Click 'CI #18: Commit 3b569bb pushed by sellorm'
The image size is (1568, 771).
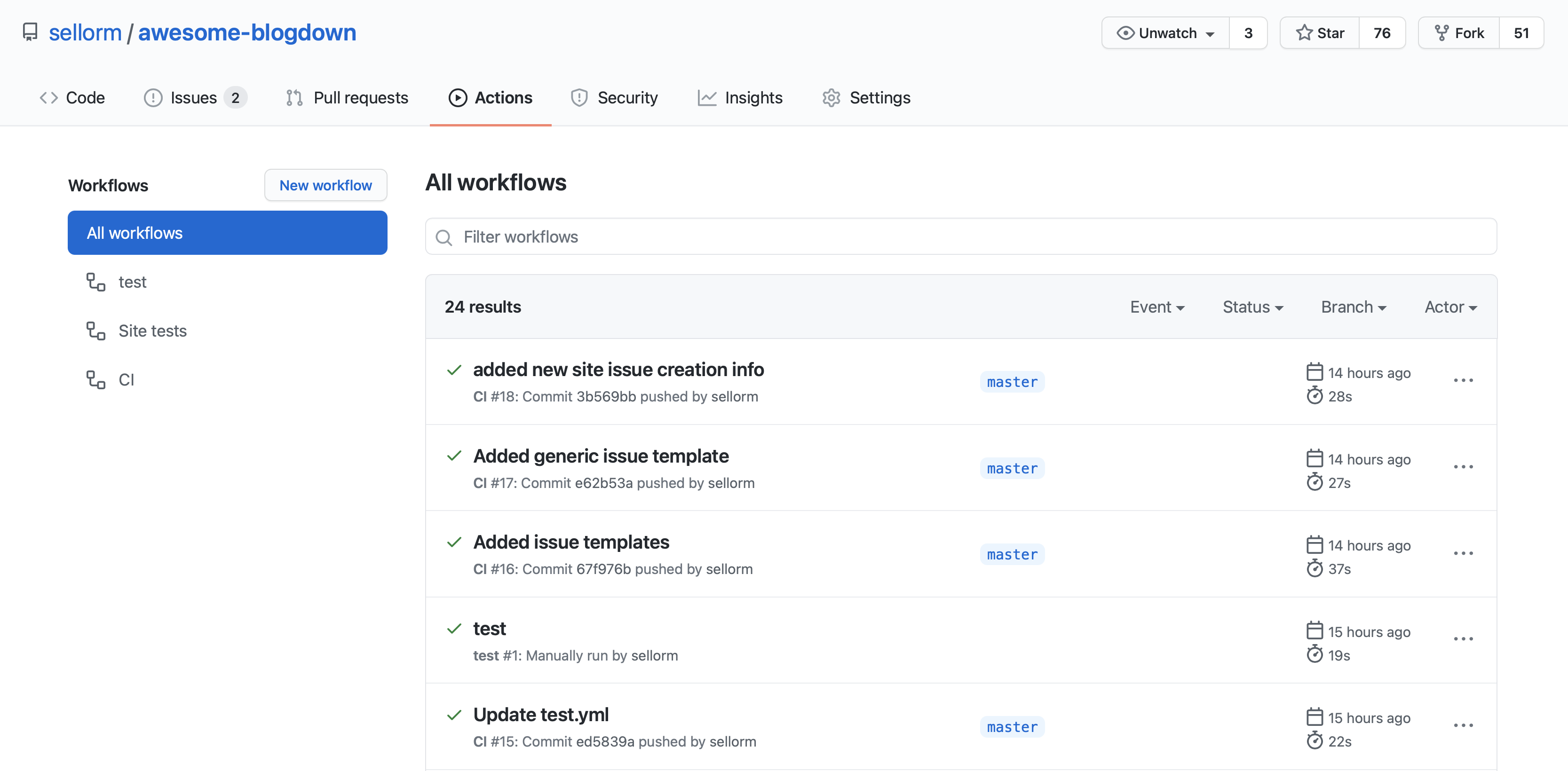coord(616,397)
